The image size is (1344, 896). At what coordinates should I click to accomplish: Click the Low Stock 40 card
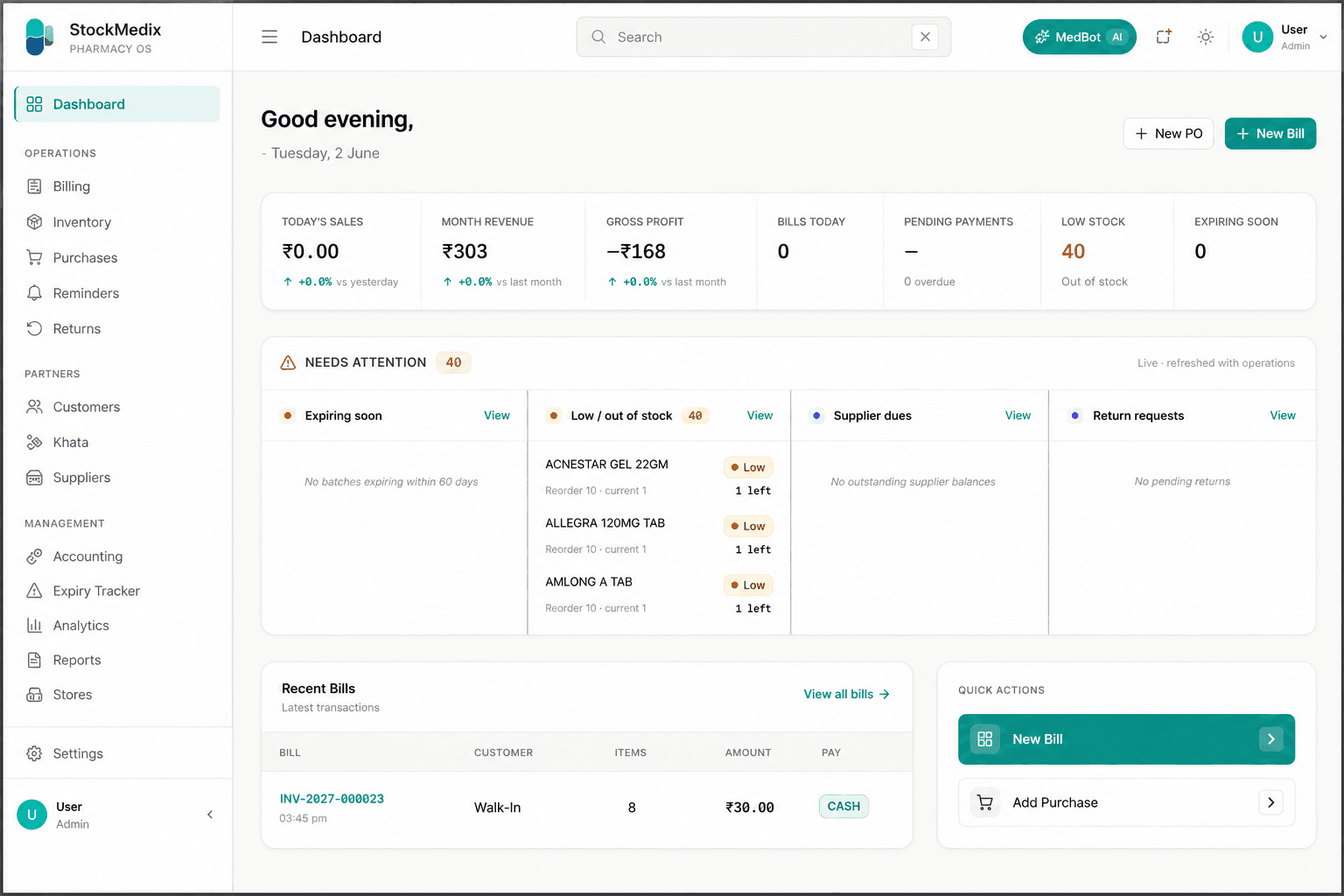tap(1107, 251)
